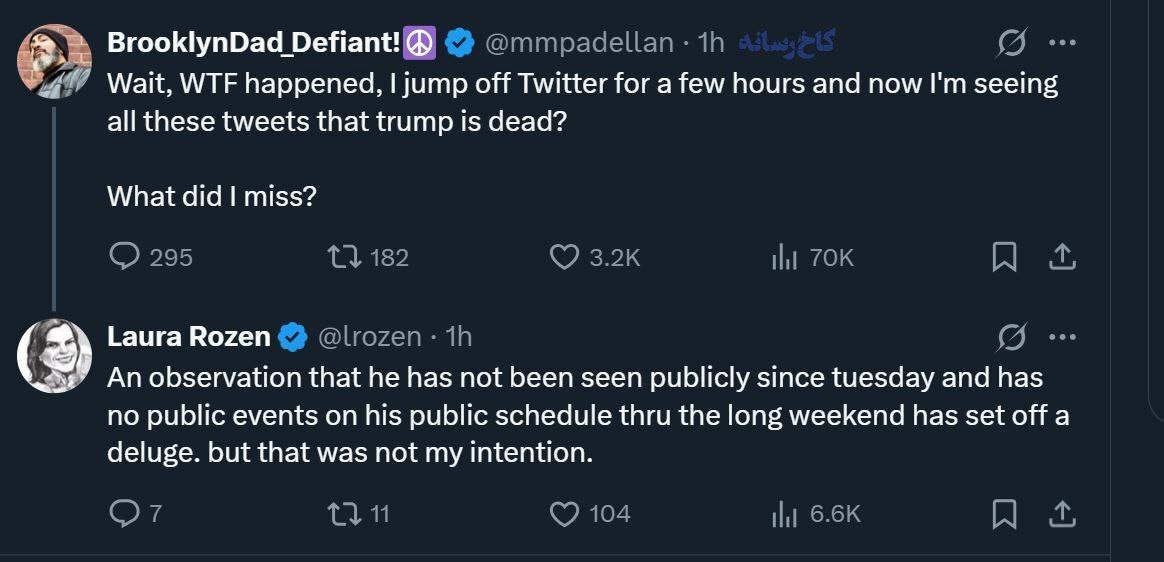
Task: Like Laura Rozen's reply
Action: pyautogui.click(x=565, y=514)
